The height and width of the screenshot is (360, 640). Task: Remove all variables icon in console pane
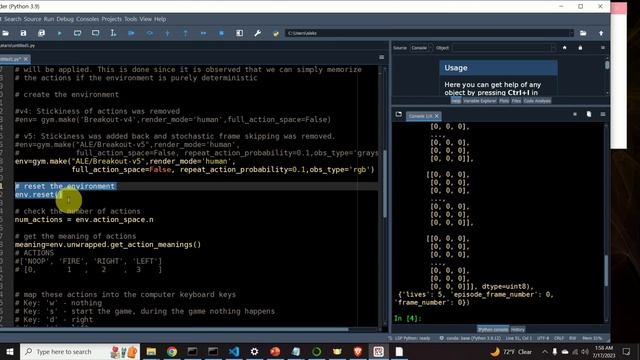coord(589,114)
